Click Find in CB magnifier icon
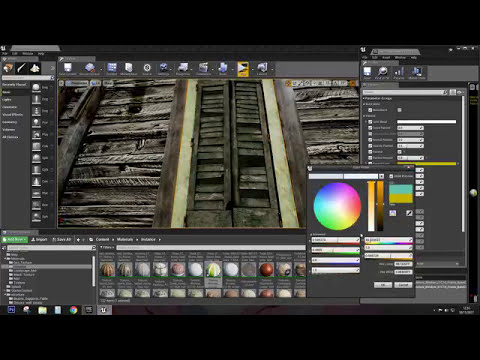480x360 pixels. click(382, 73)
